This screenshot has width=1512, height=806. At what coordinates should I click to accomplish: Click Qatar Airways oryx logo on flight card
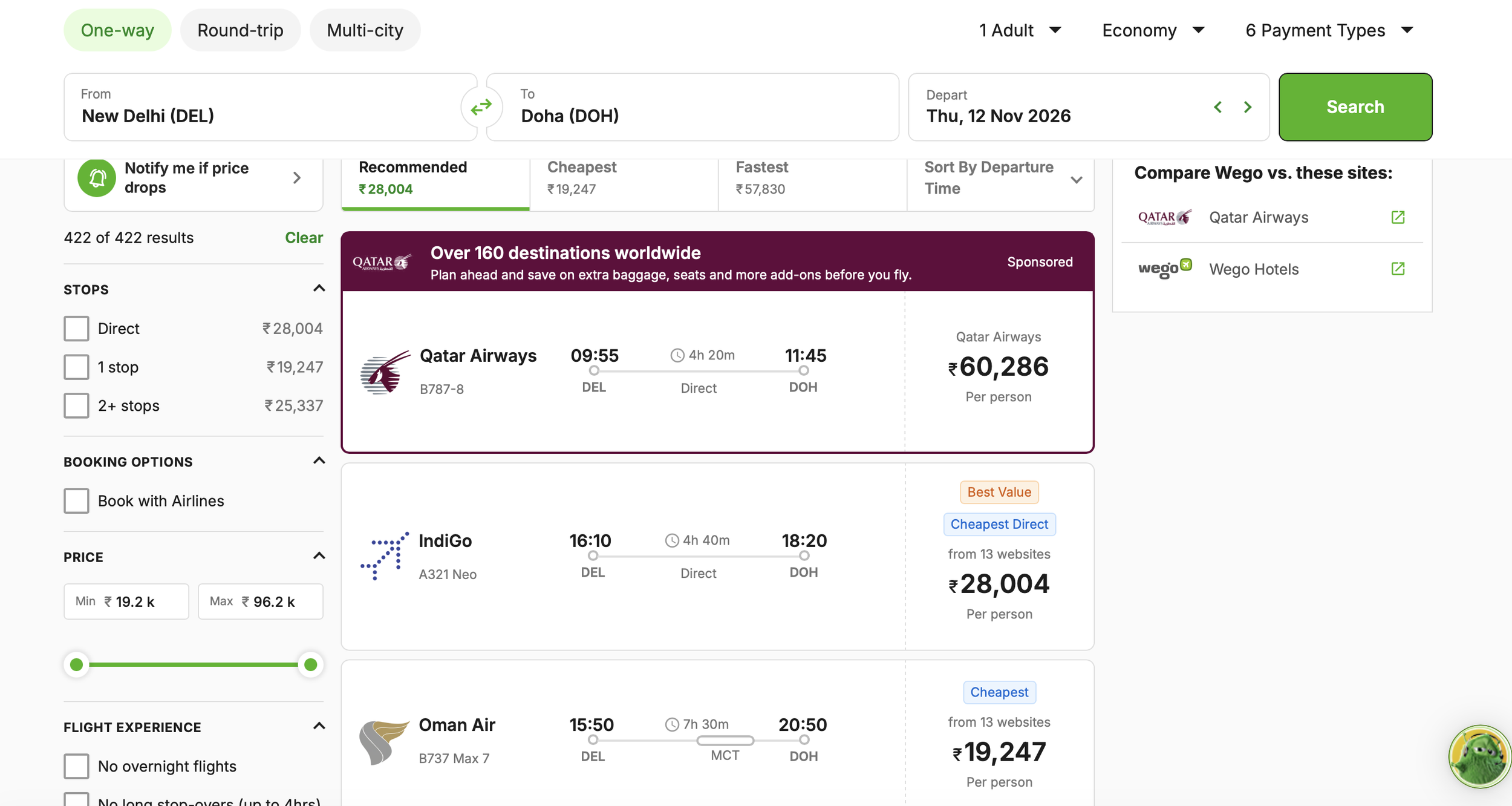[385, 372]
